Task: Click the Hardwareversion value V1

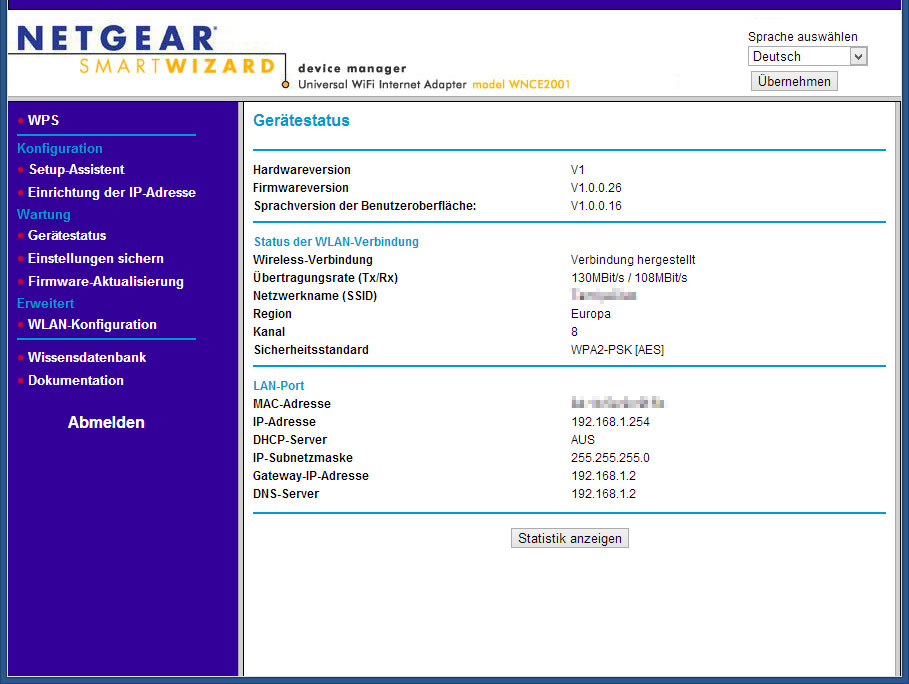Action: click(577, 170)
